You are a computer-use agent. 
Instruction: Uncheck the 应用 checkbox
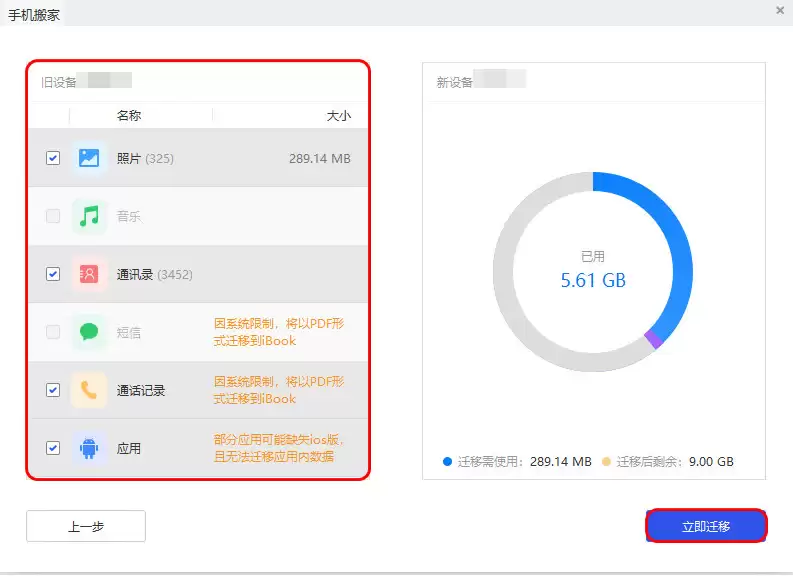(53, 449)
